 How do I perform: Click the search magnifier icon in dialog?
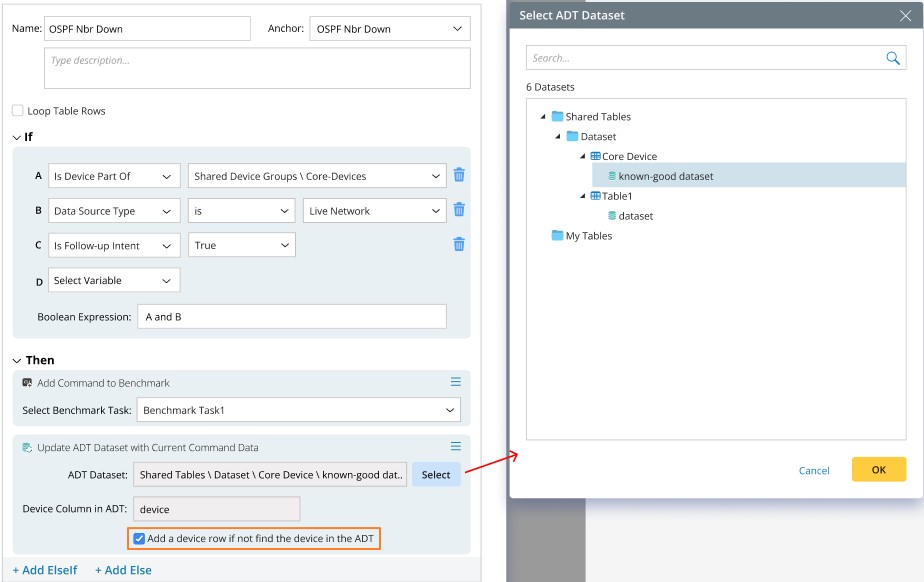893,58
